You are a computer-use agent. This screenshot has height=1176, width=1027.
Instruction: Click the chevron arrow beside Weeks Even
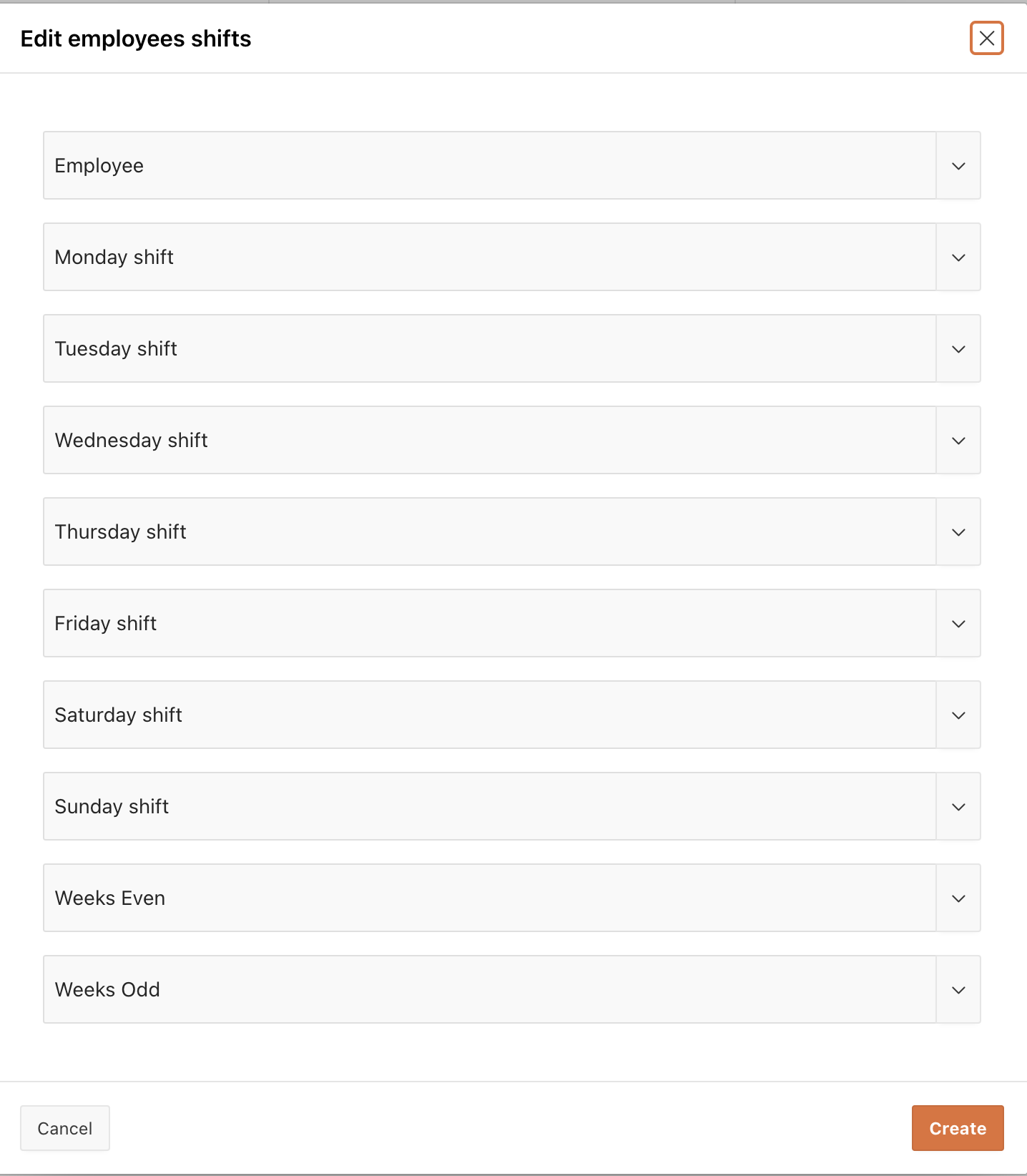(958, 898)
